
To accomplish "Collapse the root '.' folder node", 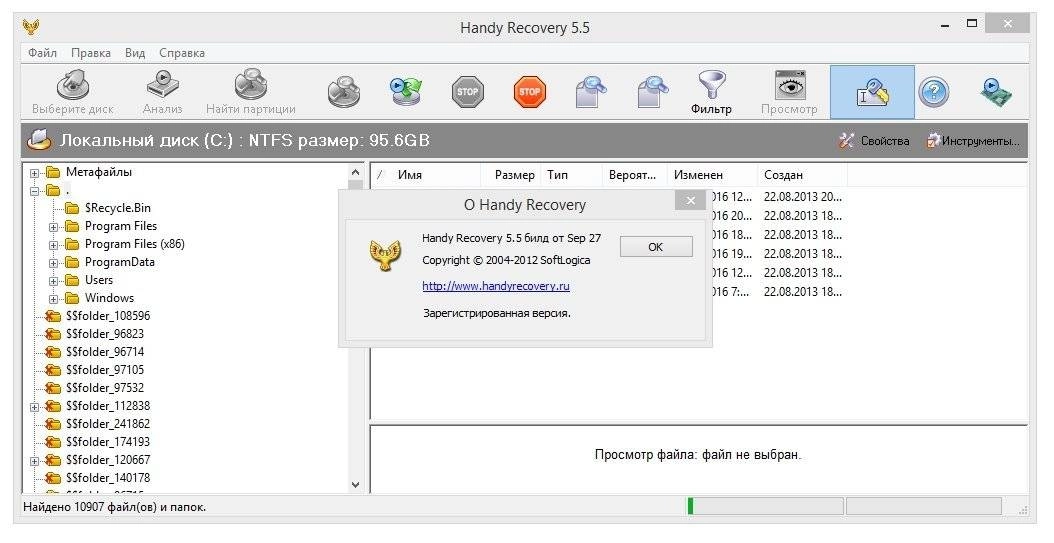I will 34,192.
